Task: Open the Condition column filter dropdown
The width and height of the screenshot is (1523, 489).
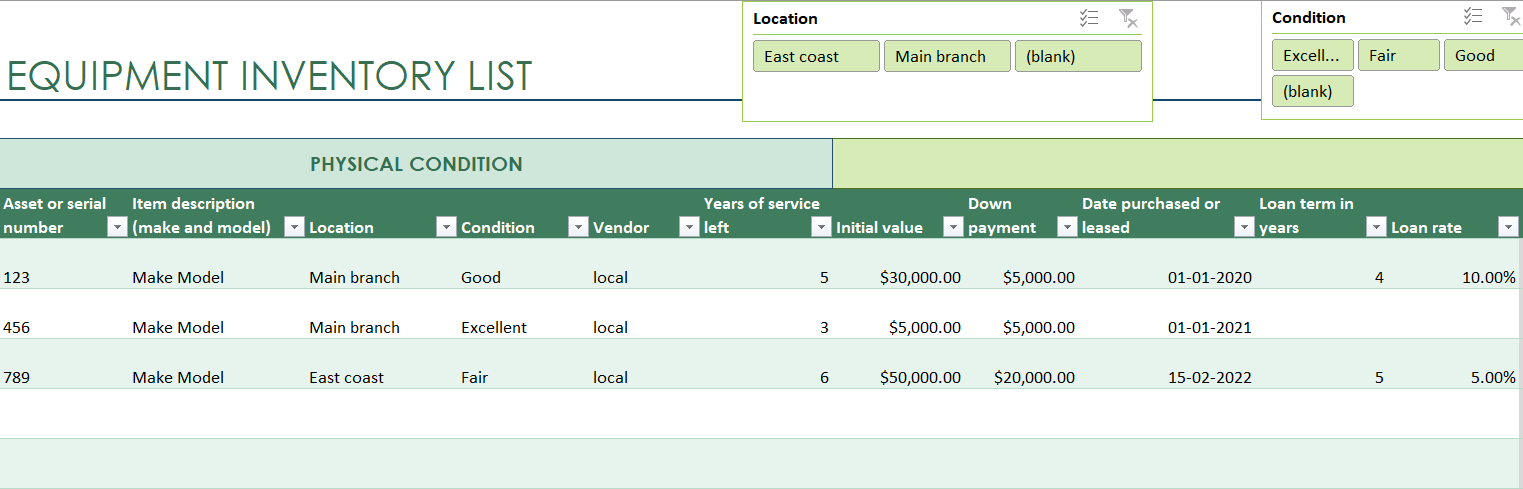Action: coord(578,228)
